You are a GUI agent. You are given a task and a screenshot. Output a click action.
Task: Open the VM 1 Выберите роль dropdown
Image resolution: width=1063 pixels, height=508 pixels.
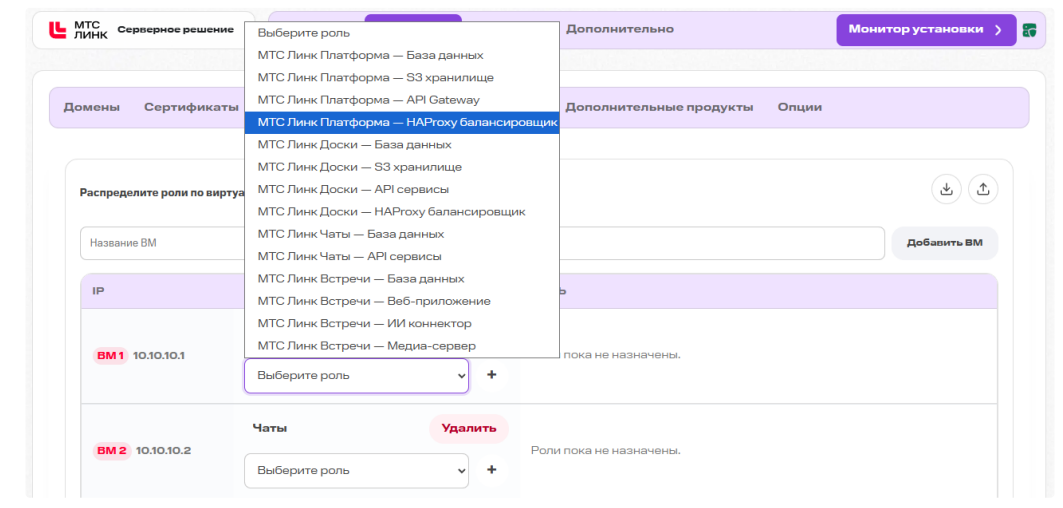click(x=357, y=375)
